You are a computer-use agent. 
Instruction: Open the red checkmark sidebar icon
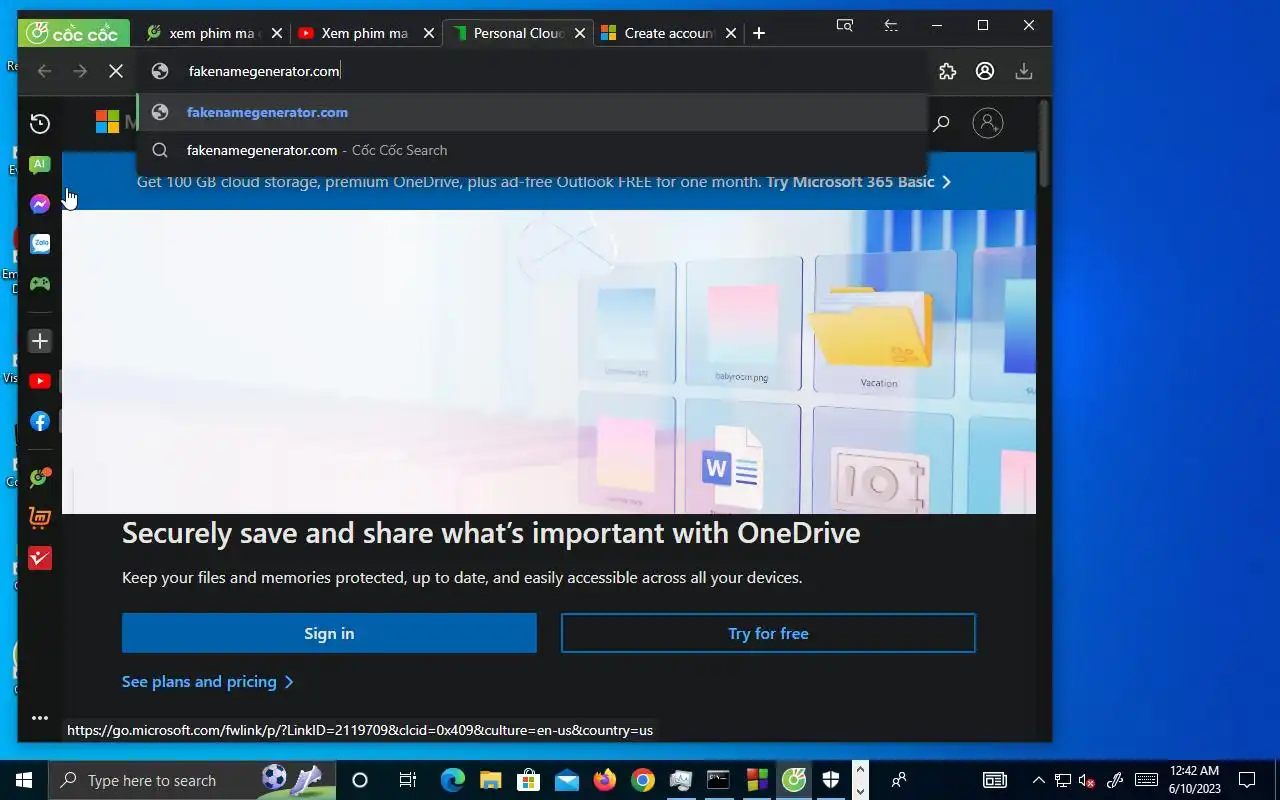[x=40, y=558]
